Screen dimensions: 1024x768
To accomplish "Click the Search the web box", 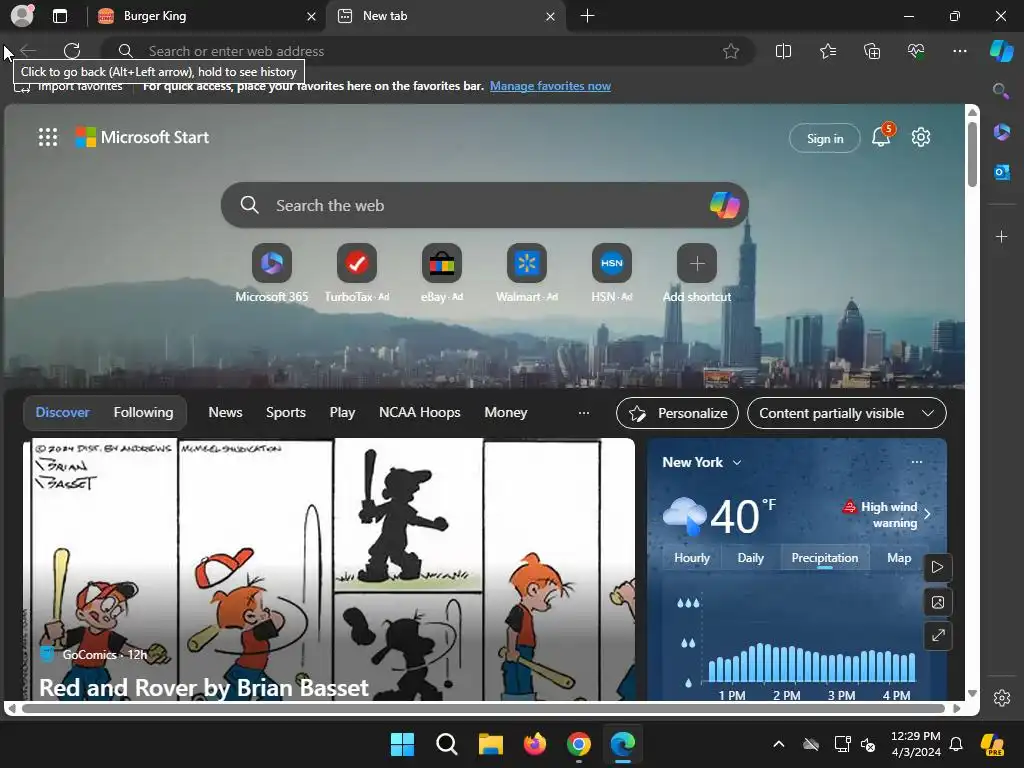I will click(485, 205).
